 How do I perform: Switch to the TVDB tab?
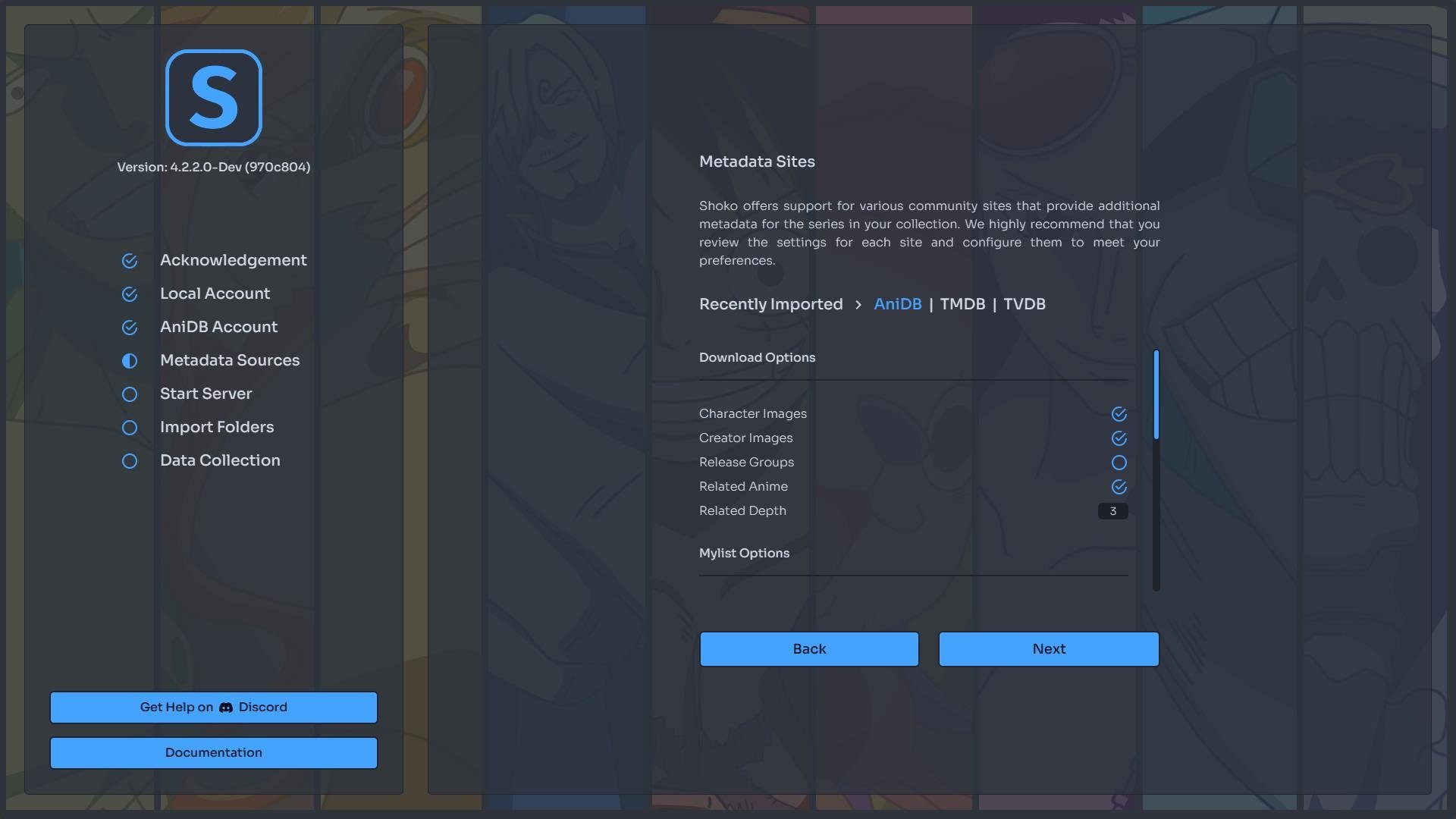[x=1025, y=304]
